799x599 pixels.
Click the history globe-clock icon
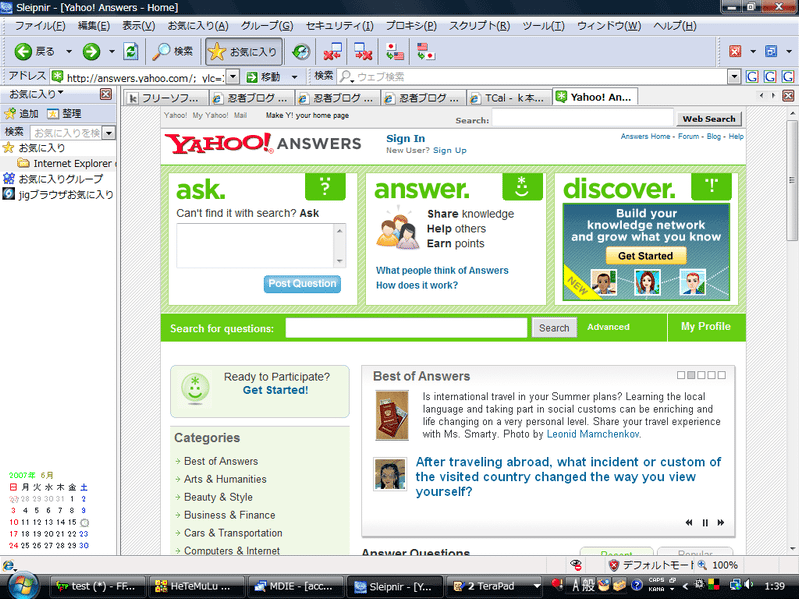[301, 51]
